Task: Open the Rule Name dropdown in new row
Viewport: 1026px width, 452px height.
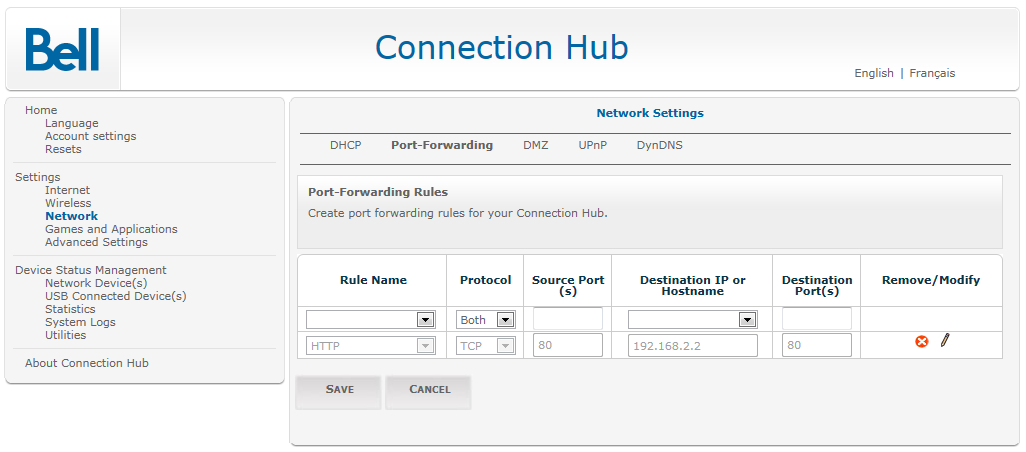Action: (370, 319)
